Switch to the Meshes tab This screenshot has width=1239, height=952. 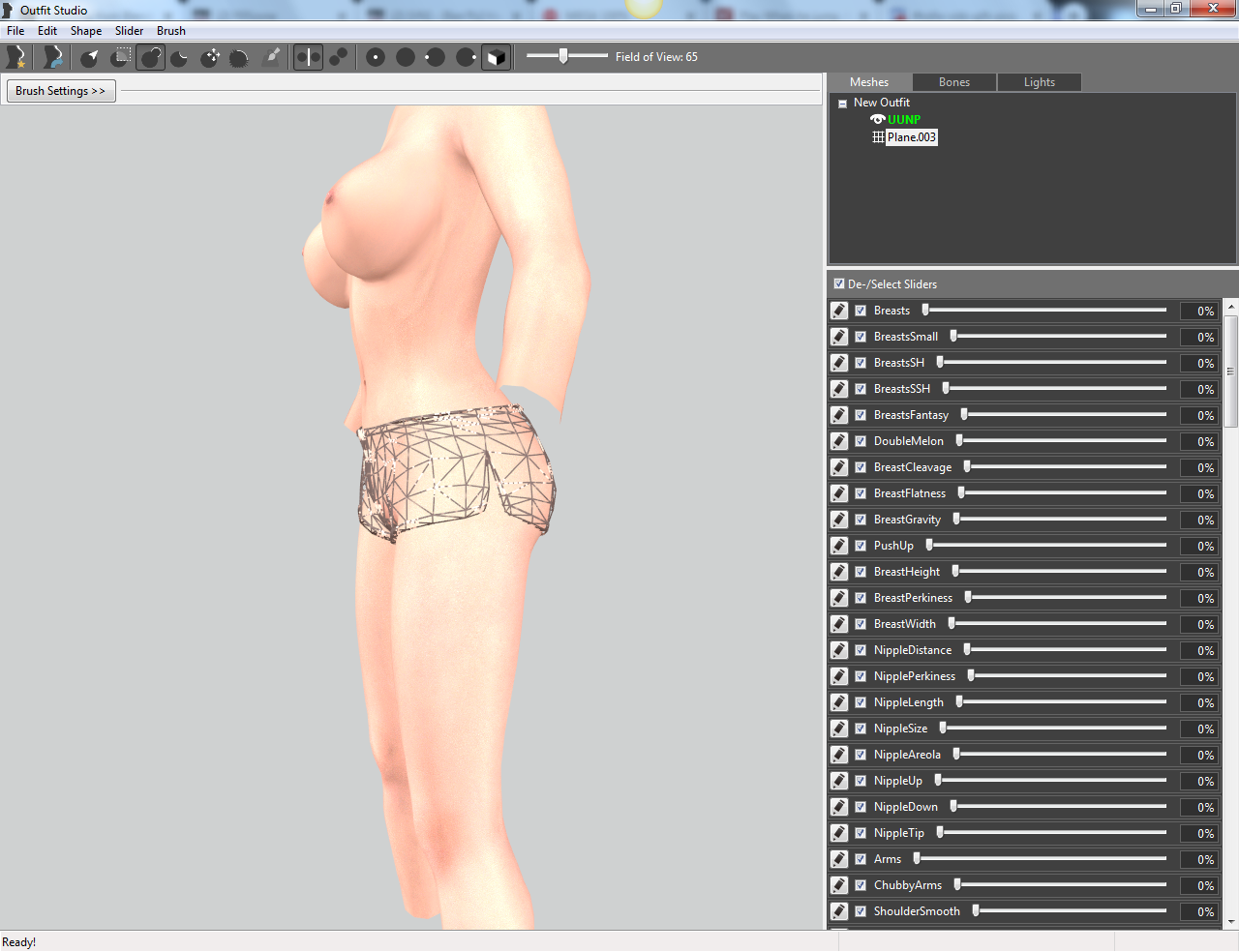pyautogui.click(x=869, y=82)
